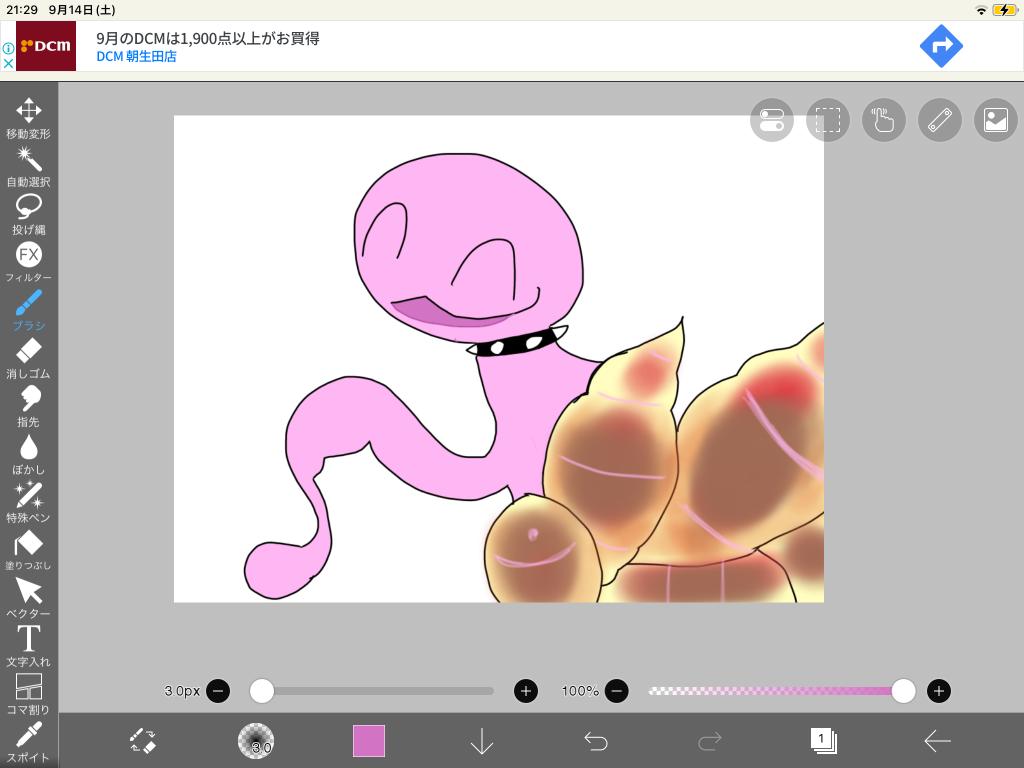Toggle the stabilizer hand gesture button

tap(883, 120)
